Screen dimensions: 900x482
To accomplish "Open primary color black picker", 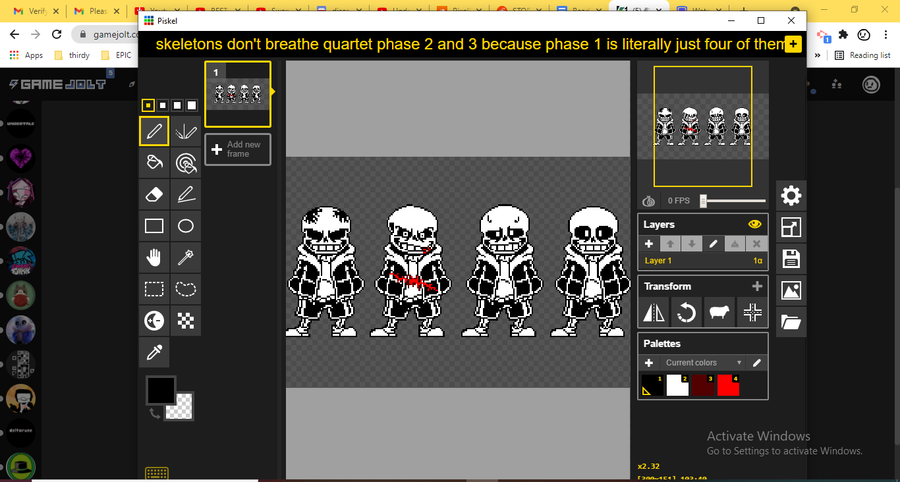I will (161, 391).
